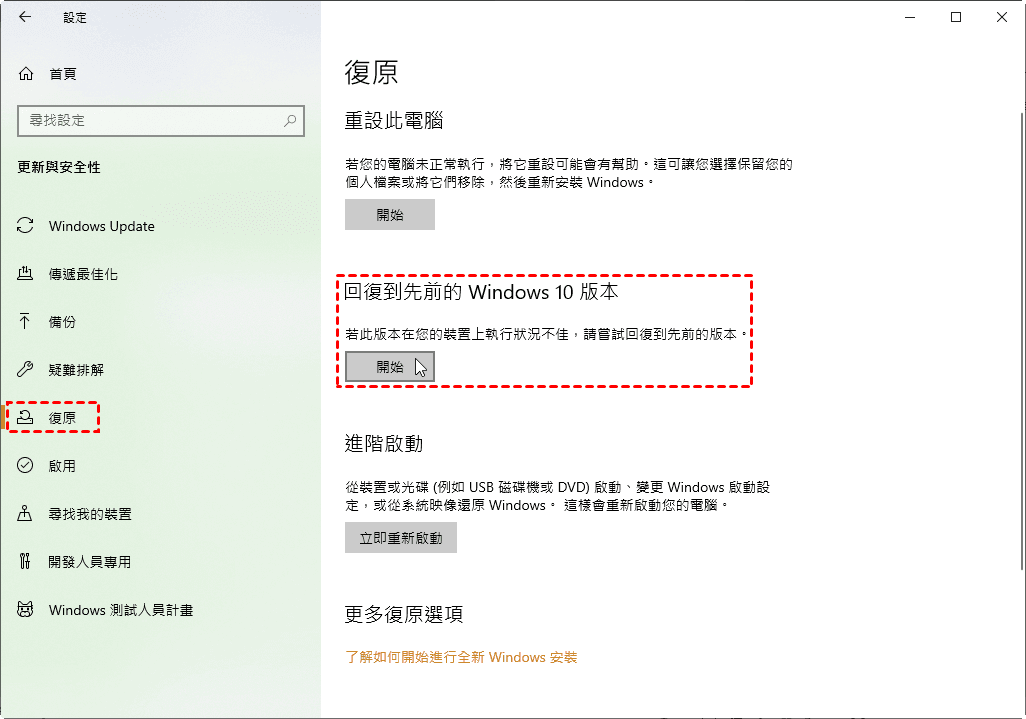Click the Windows Update sync icon
Screen dimensions: 1026x719
[25, 226]
